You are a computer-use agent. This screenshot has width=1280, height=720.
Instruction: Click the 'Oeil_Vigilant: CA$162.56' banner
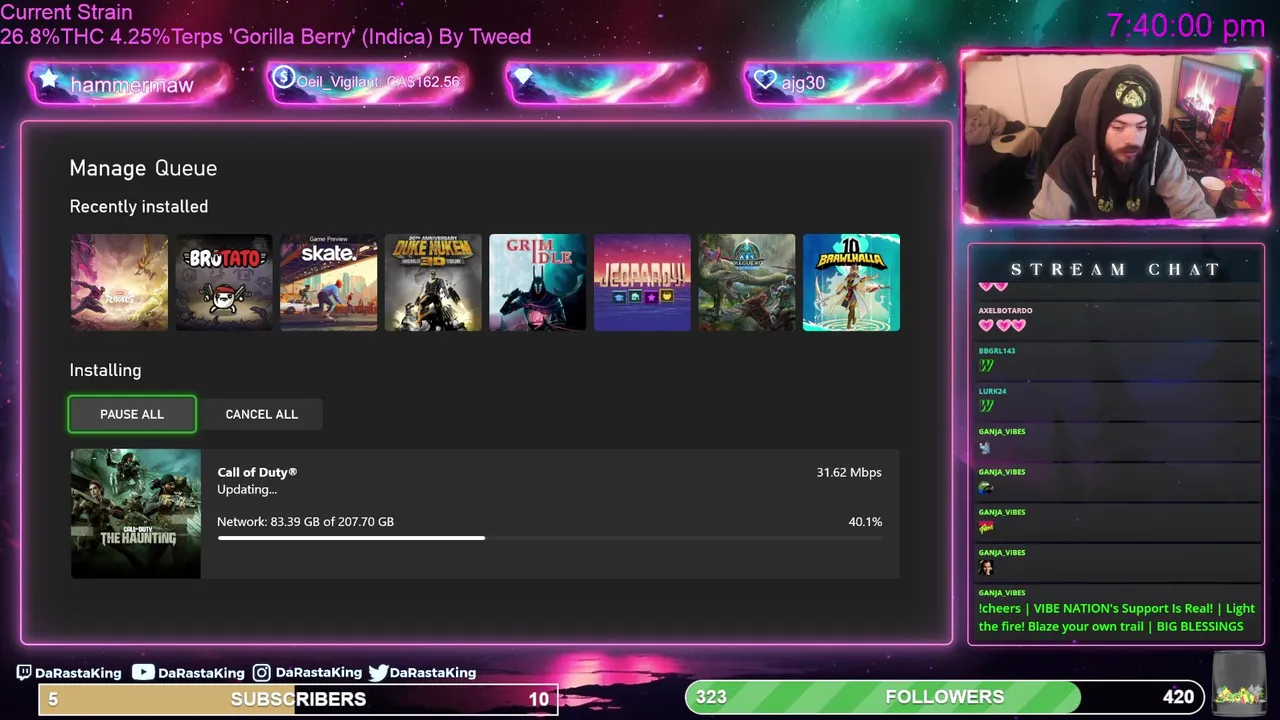(x=368, y=81)
